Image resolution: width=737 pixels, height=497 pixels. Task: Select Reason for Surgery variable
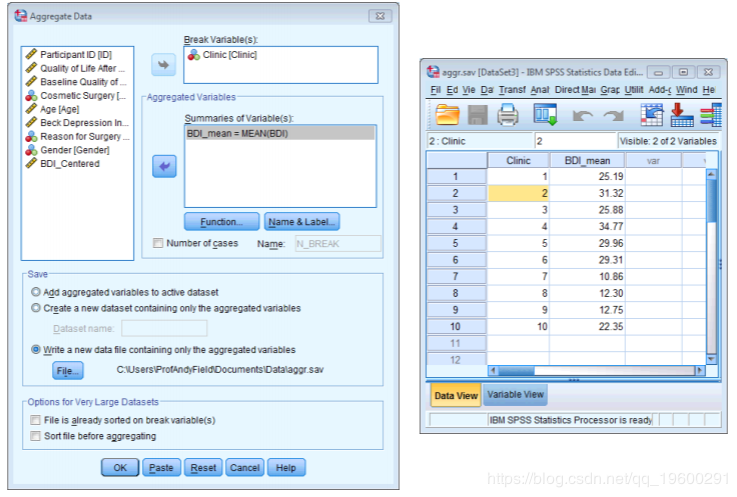tap(78, 136)
